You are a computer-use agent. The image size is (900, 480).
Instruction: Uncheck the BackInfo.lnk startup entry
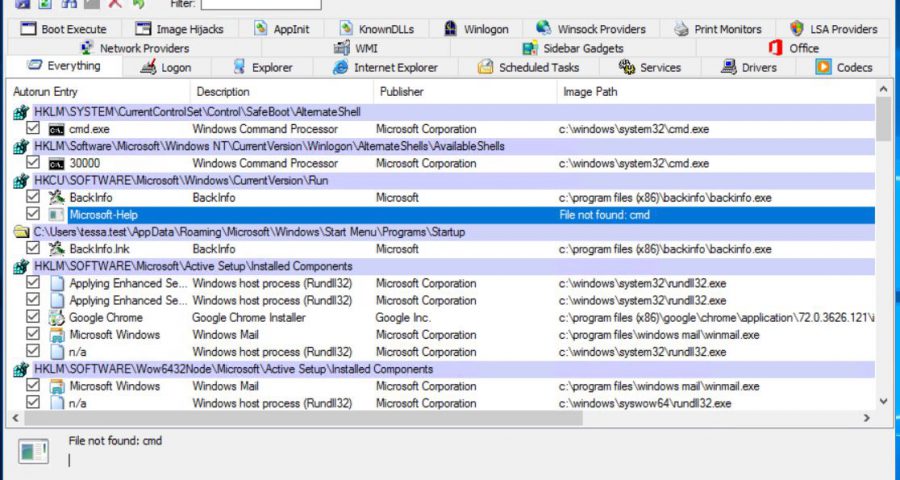(x=33, y=248)
